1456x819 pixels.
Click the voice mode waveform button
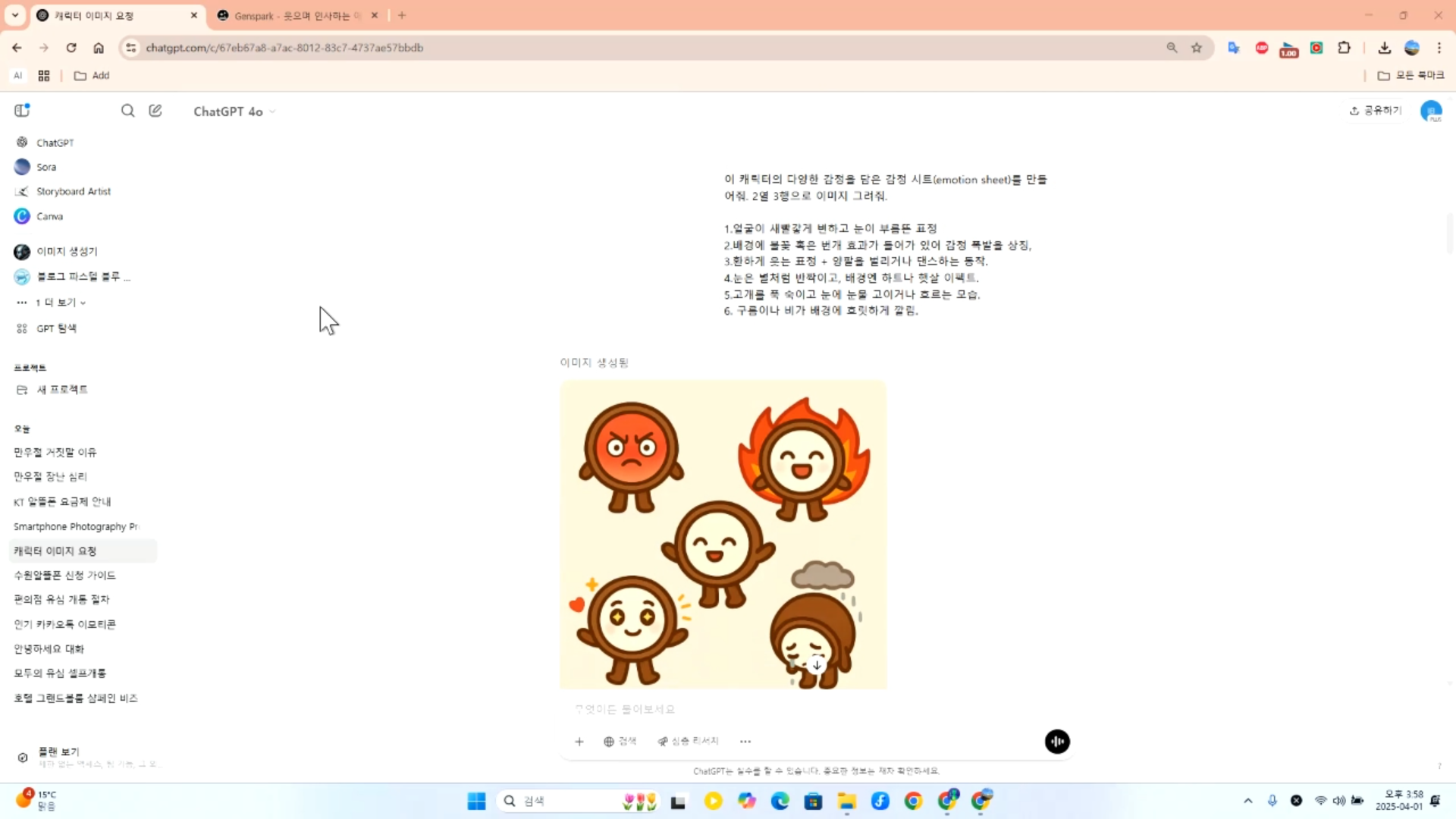[1057, 742]
